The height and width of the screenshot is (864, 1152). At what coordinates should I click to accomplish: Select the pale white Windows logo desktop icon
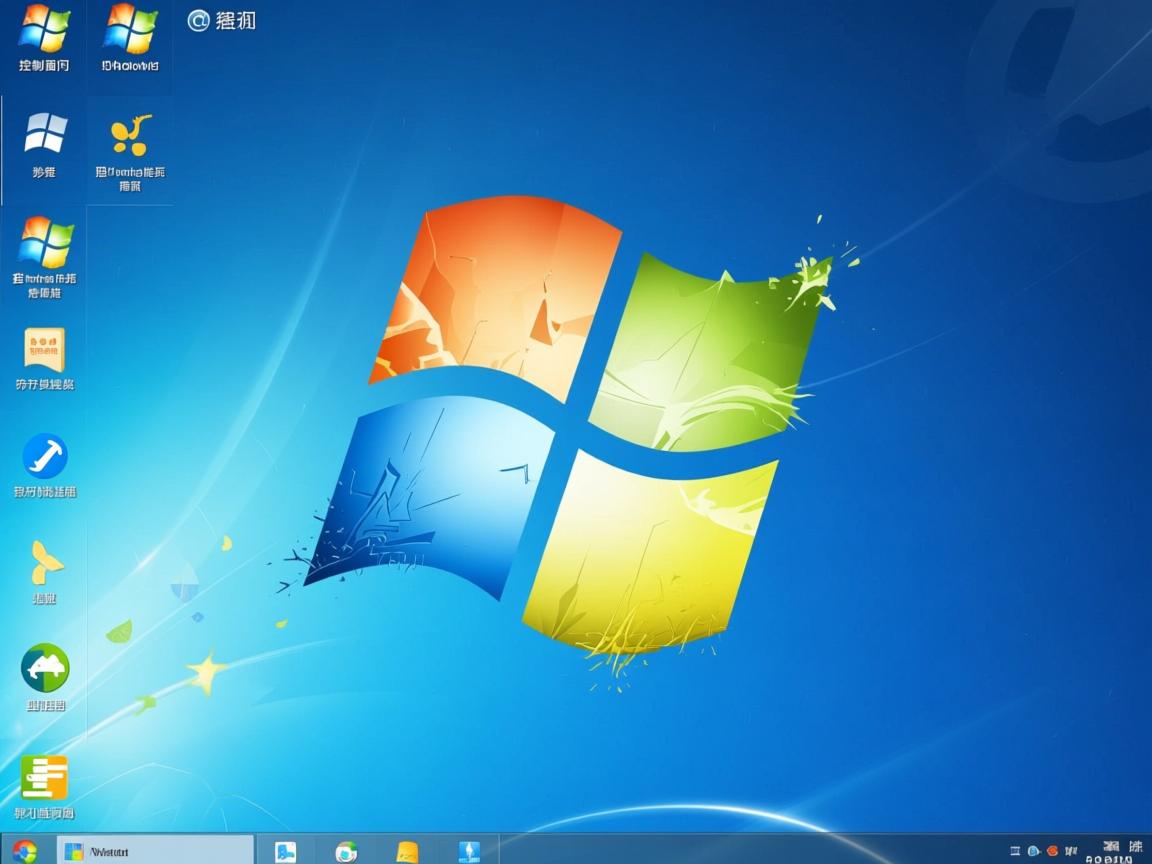45,133
